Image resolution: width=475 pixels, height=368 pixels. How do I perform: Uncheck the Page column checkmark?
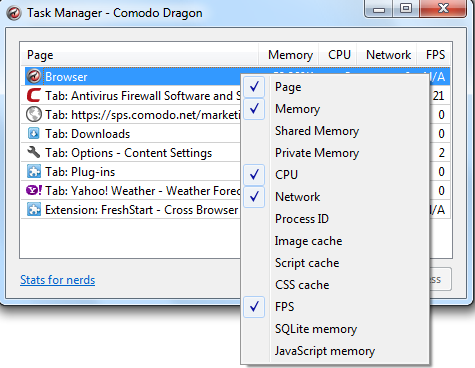click(254, 87)
